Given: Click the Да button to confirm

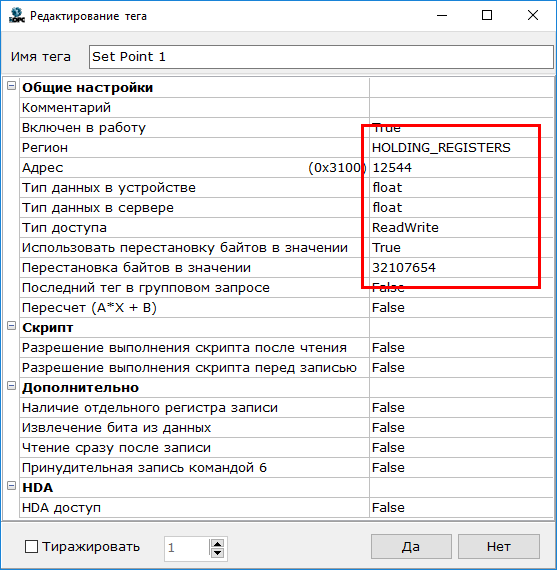Looking at the screenshot, I should click(411, 546).
